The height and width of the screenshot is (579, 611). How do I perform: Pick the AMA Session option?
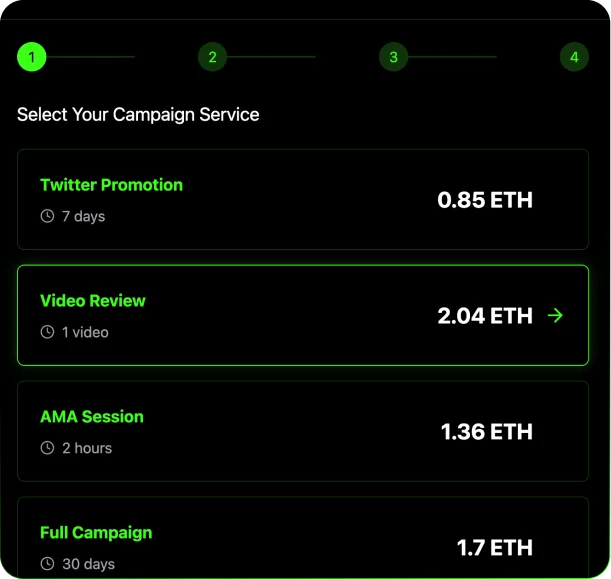click(302, 431)
